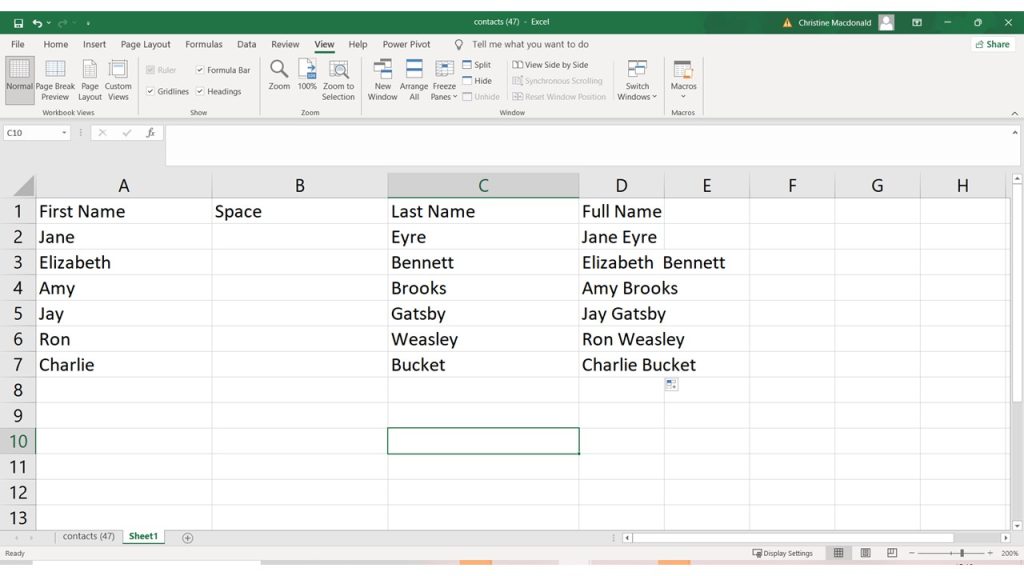Toggle the Headings checkbox
The height and width of the screenshot is (576, 1024).
coord(200,92)
